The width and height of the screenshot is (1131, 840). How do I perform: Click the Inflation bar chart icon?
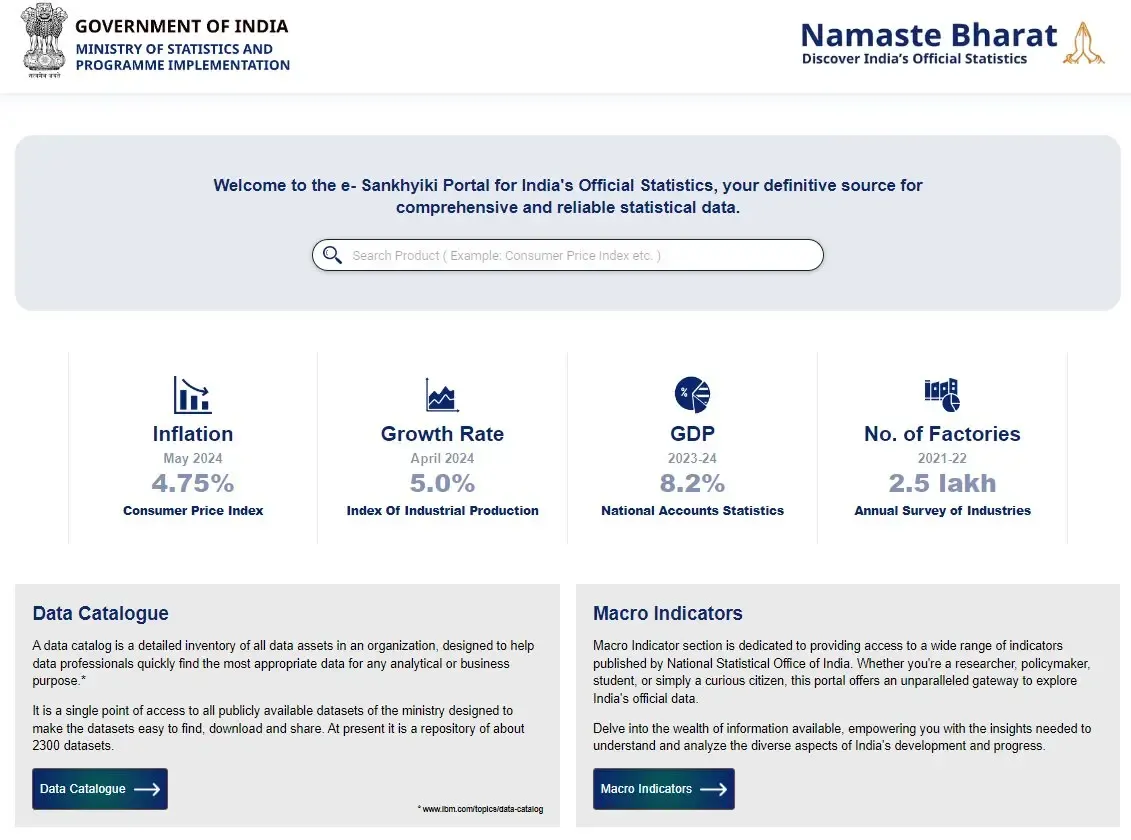[x=192, y=395]
